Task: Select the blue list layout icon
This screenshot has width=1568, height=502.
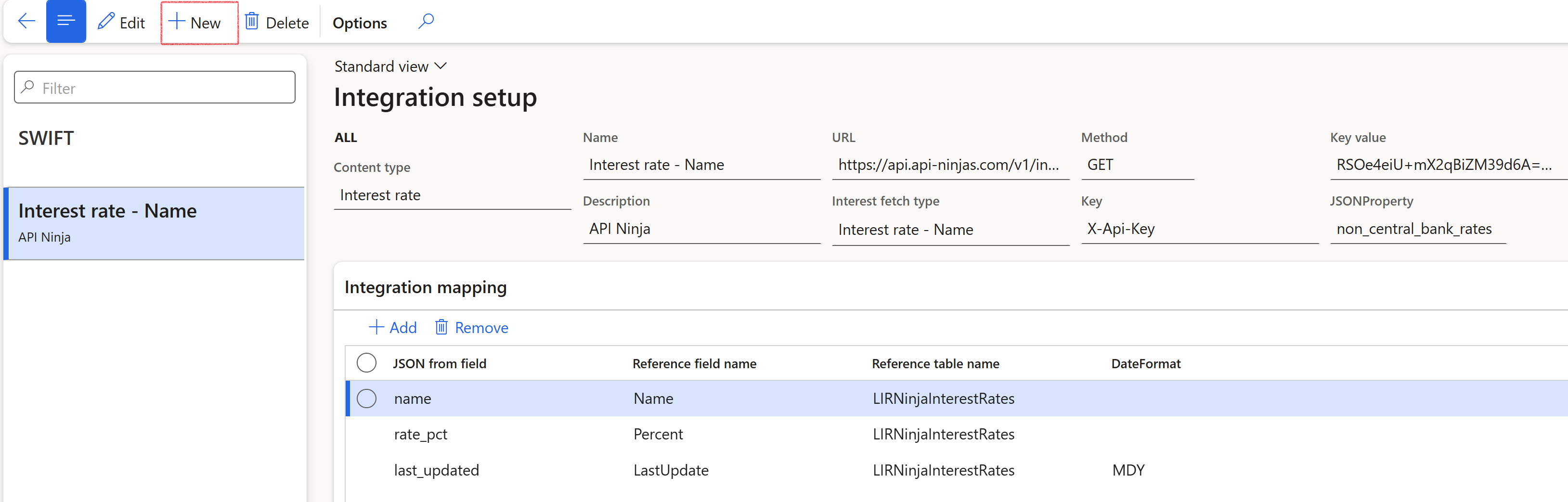Action: pos(66,21)
